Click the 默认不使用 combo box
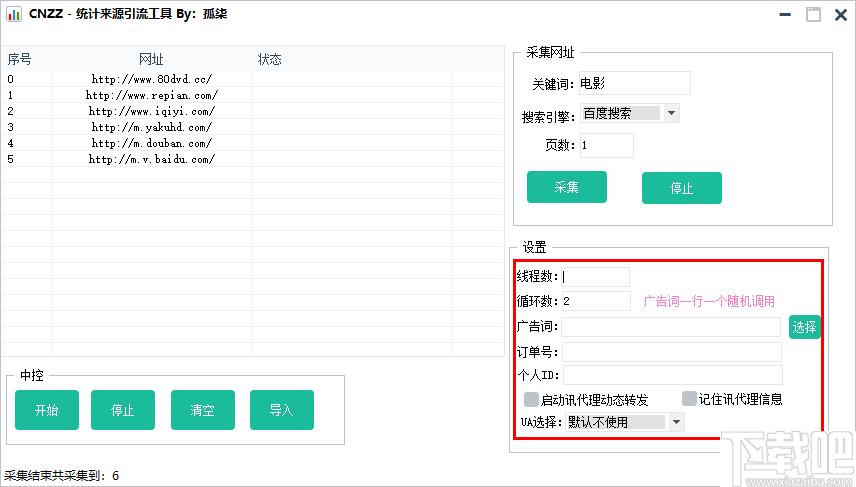The height and width of the screenshot is (487, 856). point(625,422)
